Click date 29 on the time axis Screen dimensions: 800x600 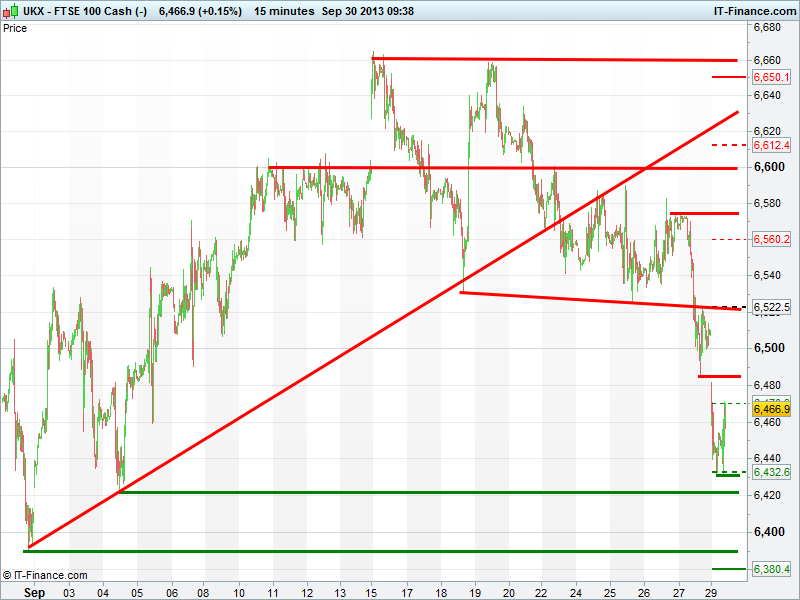711,592
